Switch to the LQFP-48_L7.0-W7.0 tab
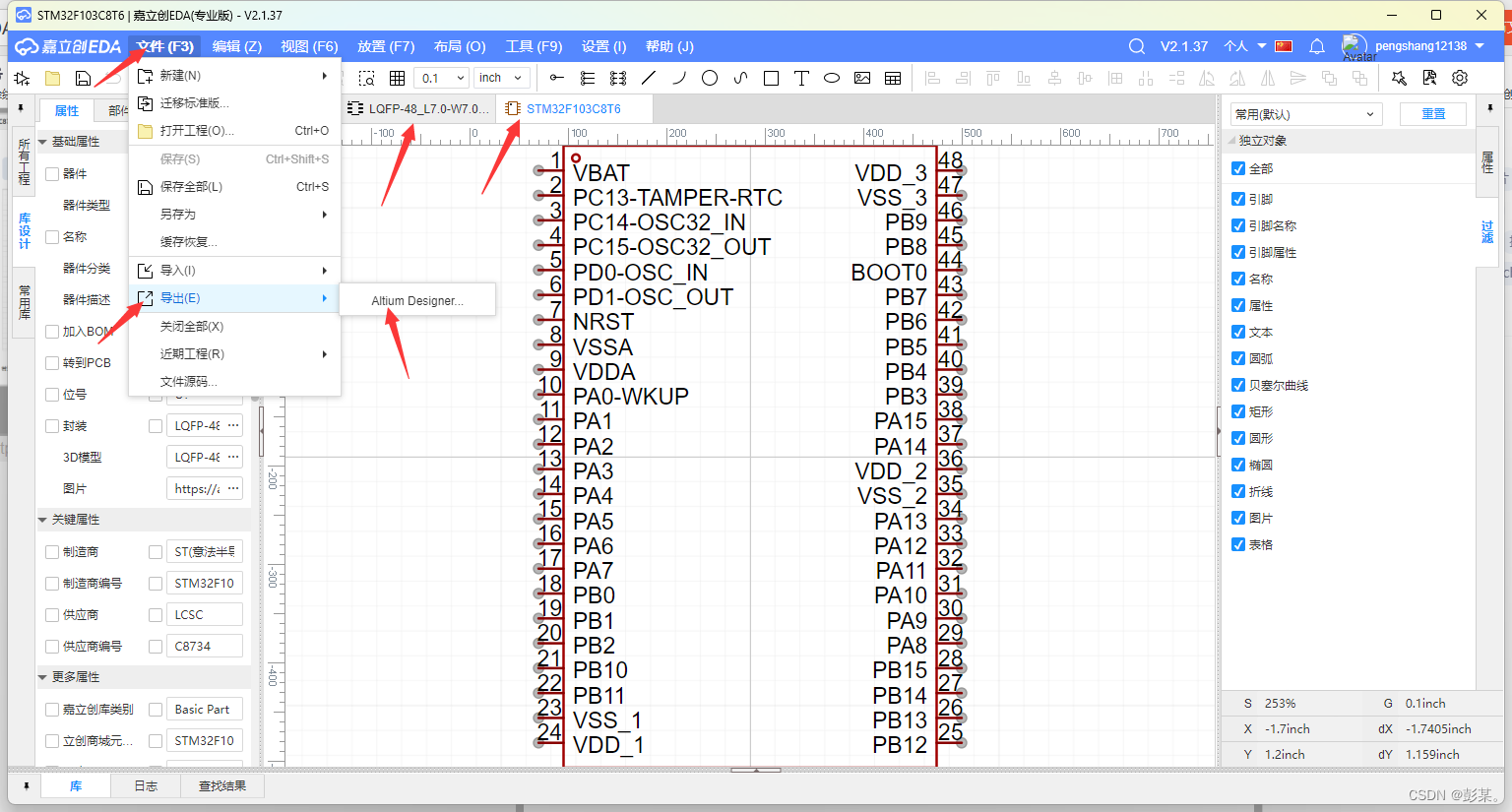The height and width of the screenshot is (812, 1512). [418, 108]
